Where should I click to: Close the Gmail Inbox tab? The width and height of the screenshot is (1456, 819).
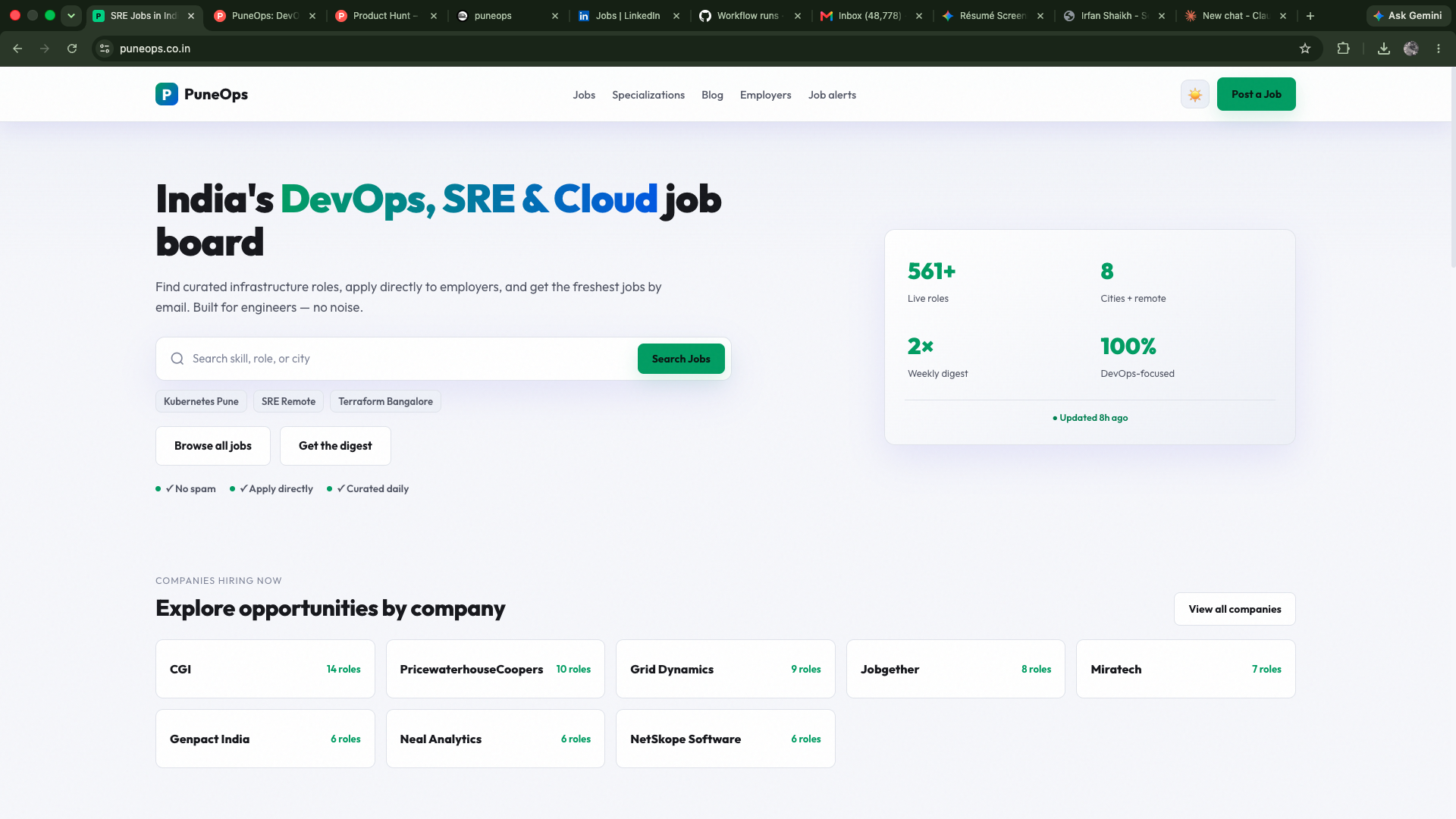click(x=919, y=16)
